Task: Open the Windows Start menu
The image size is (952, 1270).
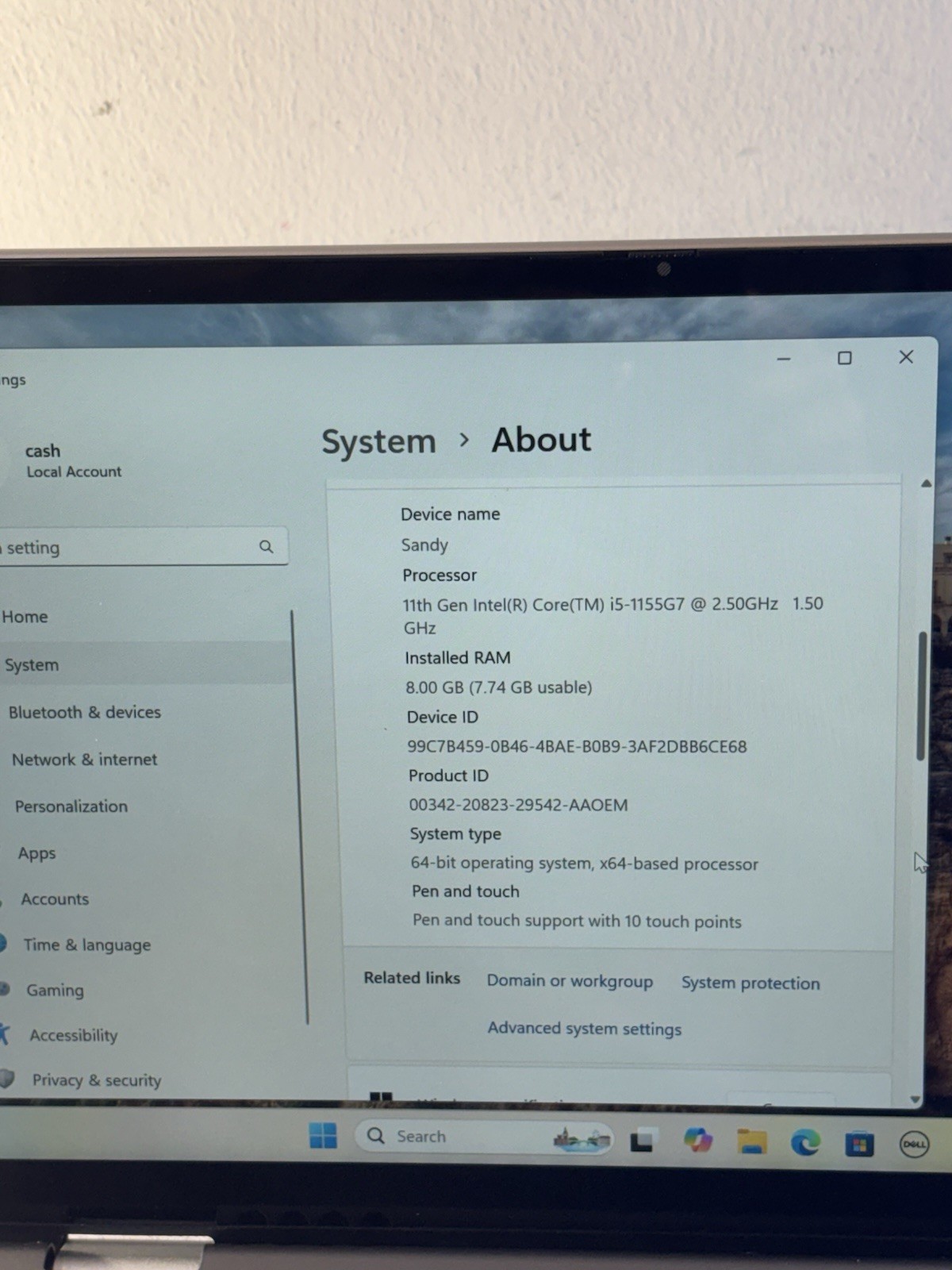Action: [323, 1136]
